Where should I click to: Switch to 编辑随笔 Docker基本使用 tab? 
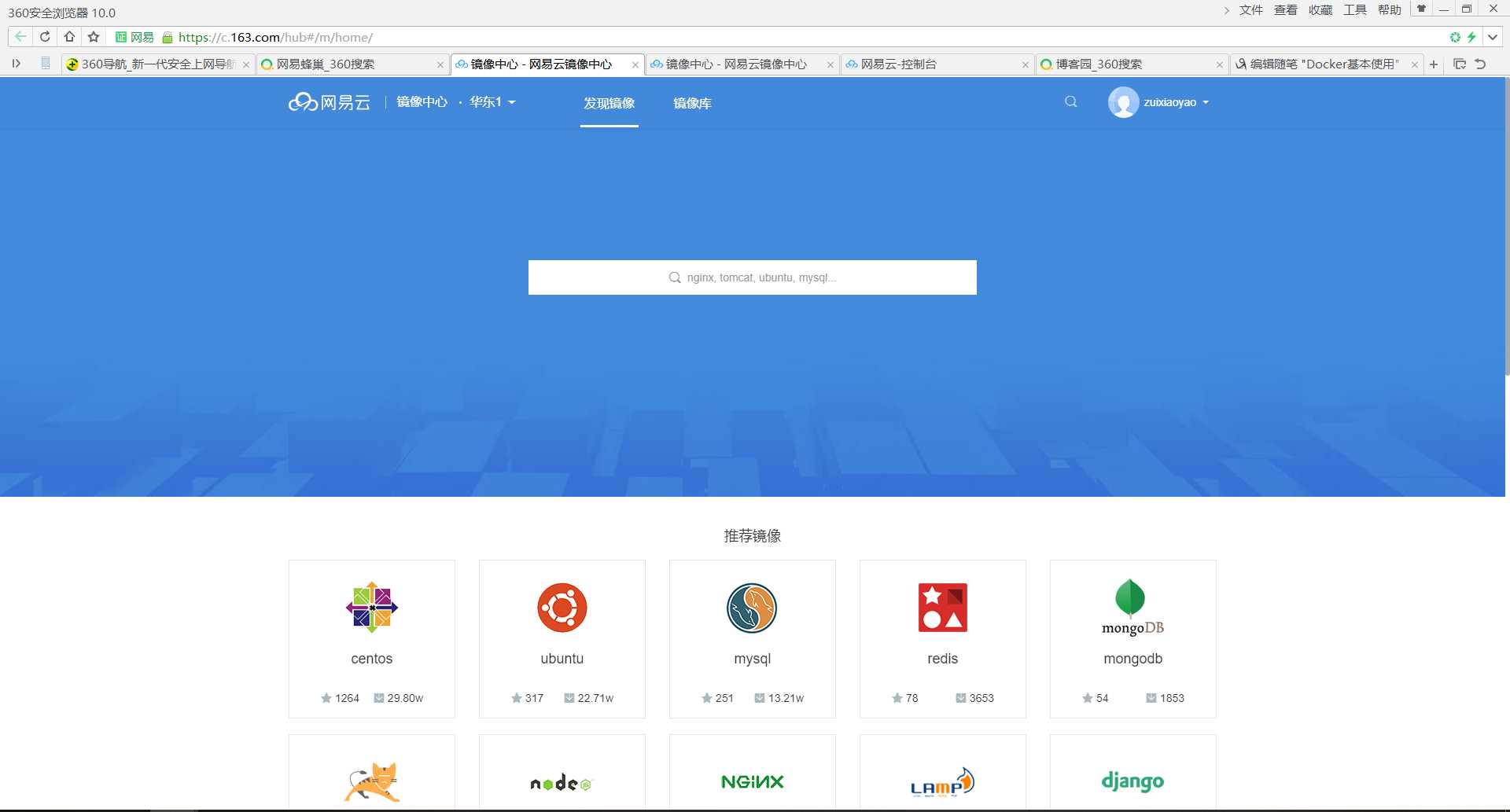tap(1327, 64)
